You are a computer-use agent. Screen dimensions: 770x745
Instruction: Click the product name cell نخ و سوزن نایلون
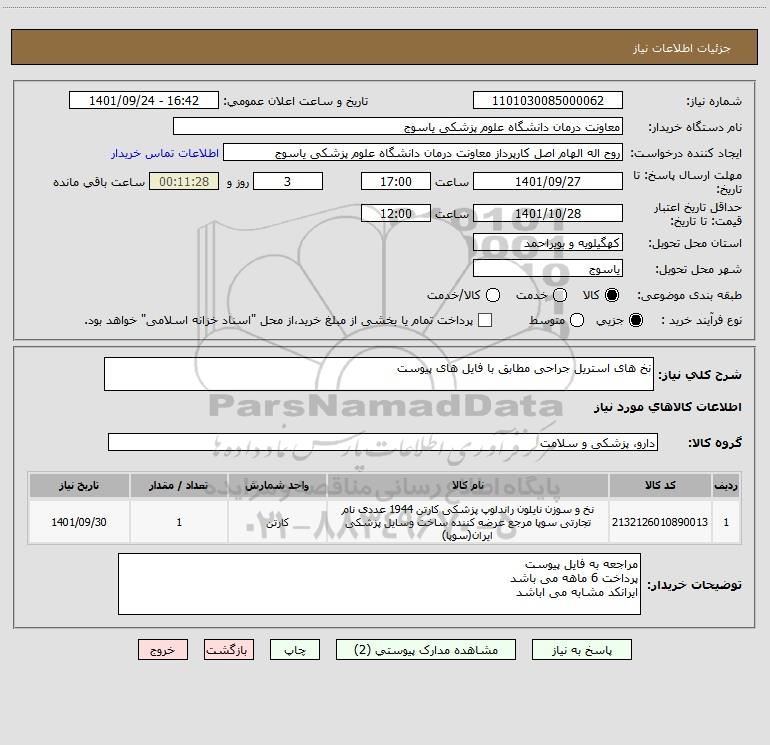(x=468, y=522)
